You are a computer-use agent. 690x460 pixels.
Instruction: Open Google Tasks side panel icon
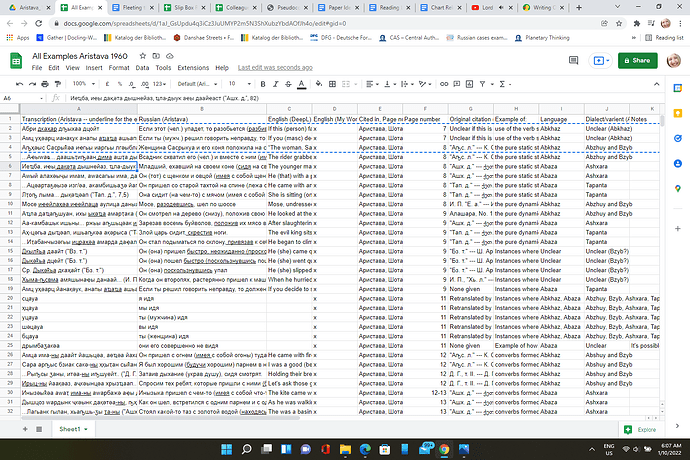pyautogui.click(x=678, y=138)
